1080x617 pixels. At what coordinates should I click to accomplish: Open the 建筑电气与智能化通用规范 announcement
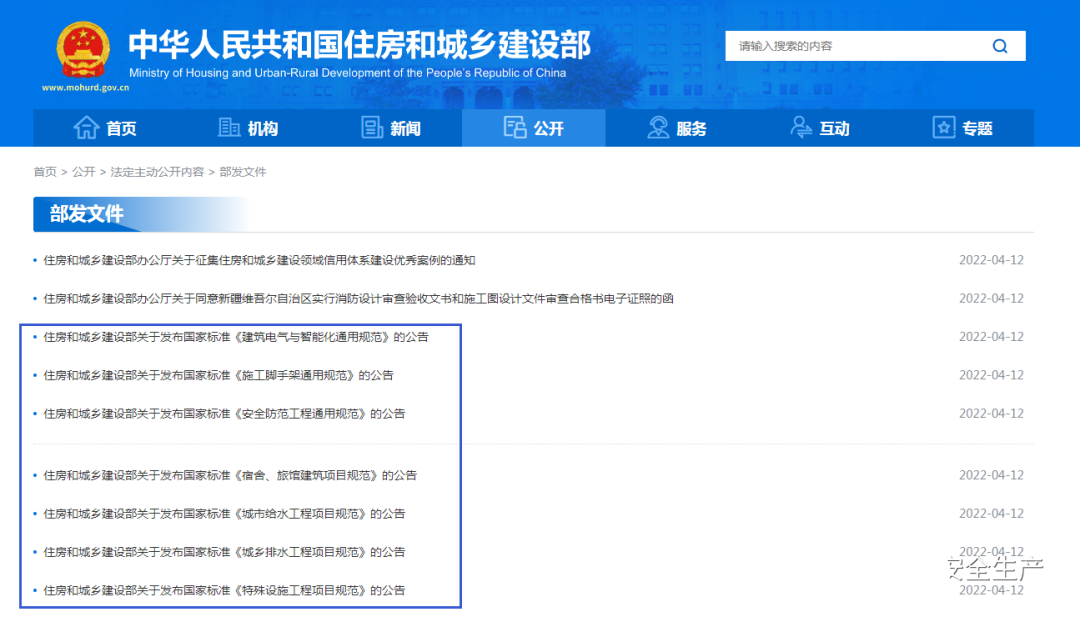pyautogui.click(x=236, y=337)
